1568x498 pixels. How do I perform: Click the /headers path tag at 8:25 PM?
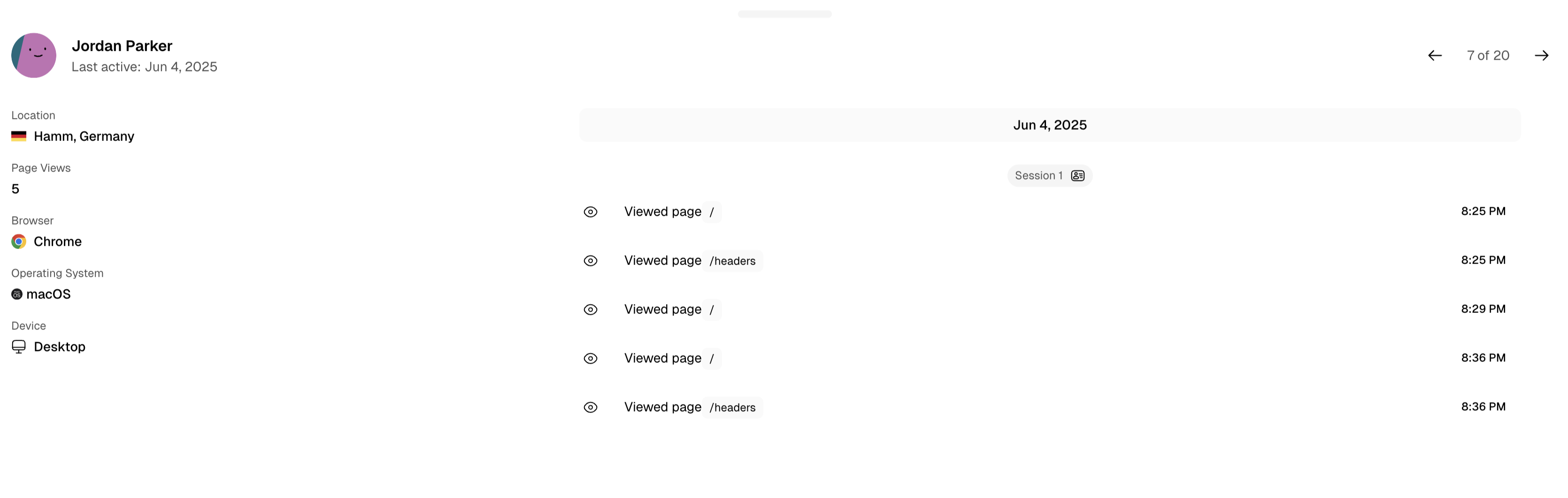732,261
